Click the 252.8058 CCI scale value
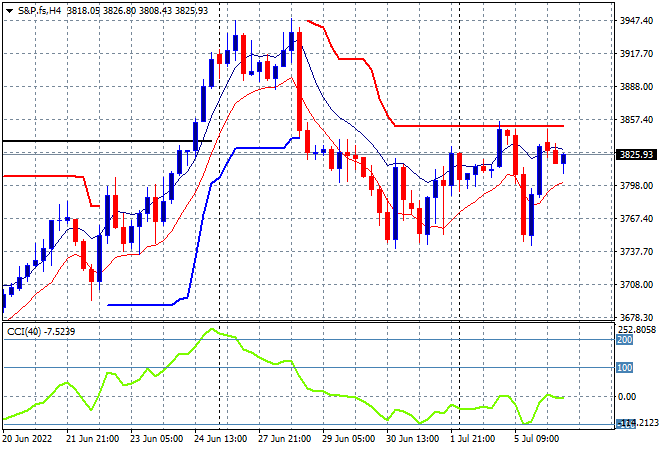The height and width of the screenshot is (450, 660). [x=636, y=330]
